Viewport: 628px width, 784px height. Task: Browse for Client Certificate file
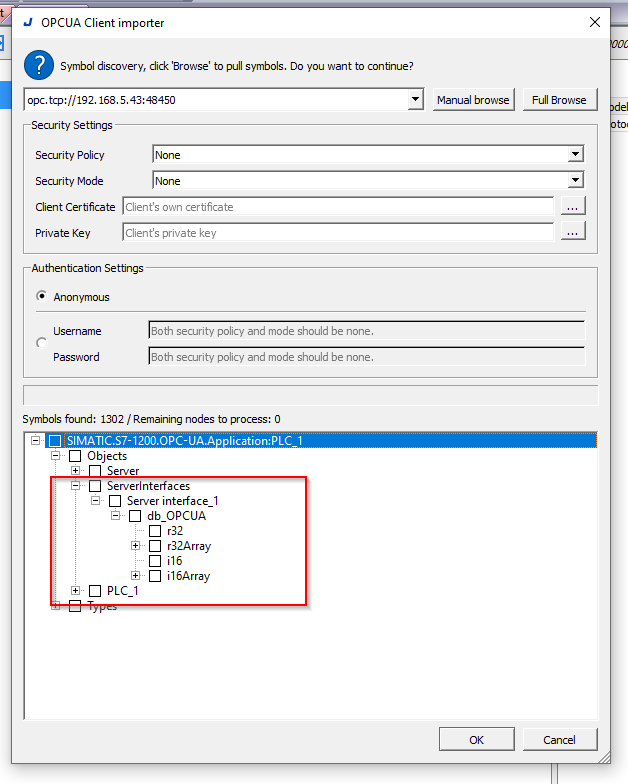click(x=572, y=206)
